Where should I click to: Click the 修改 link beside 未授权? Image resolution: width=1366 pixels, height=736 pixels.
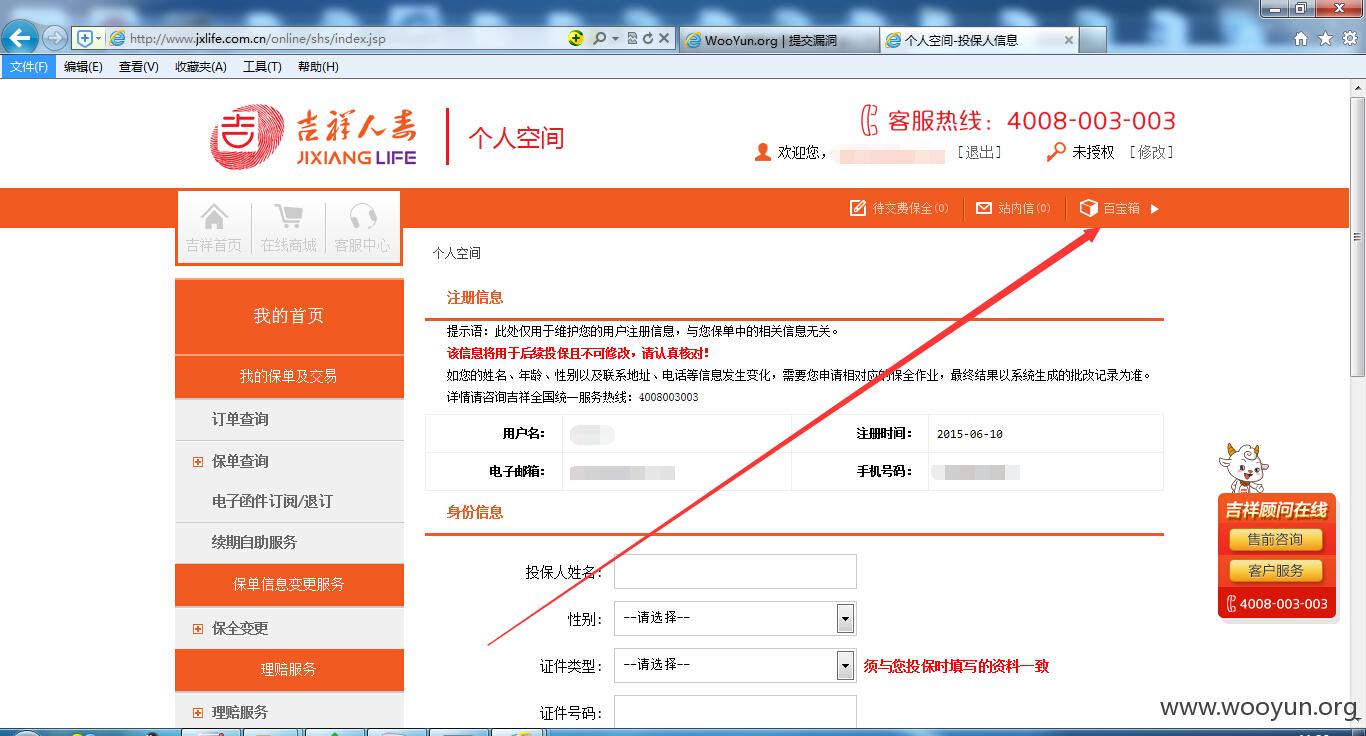[x=1151, y=152]
